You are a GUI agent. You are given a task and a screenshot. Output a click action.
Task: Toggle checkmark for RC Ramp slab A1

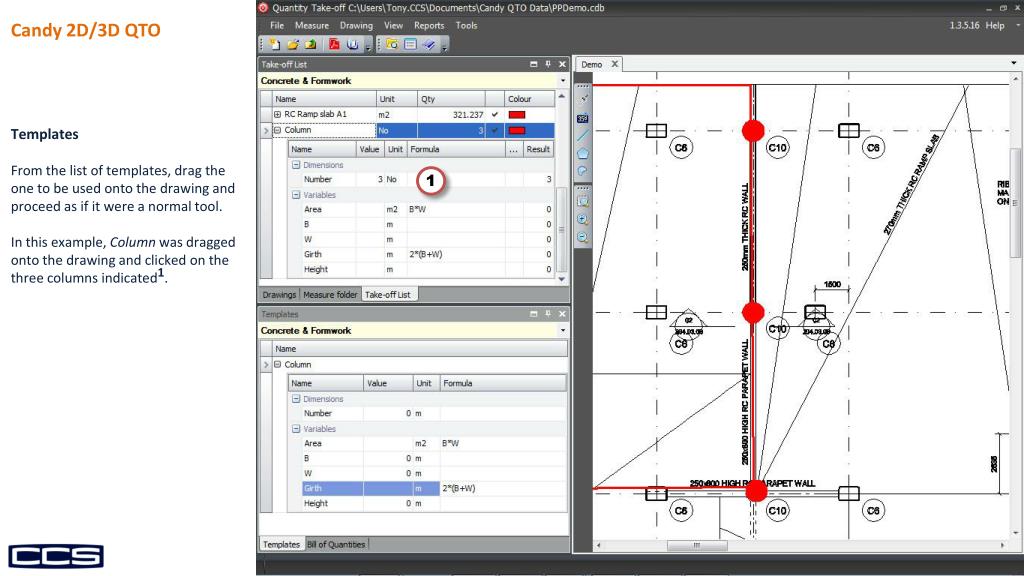click(494, 114)
